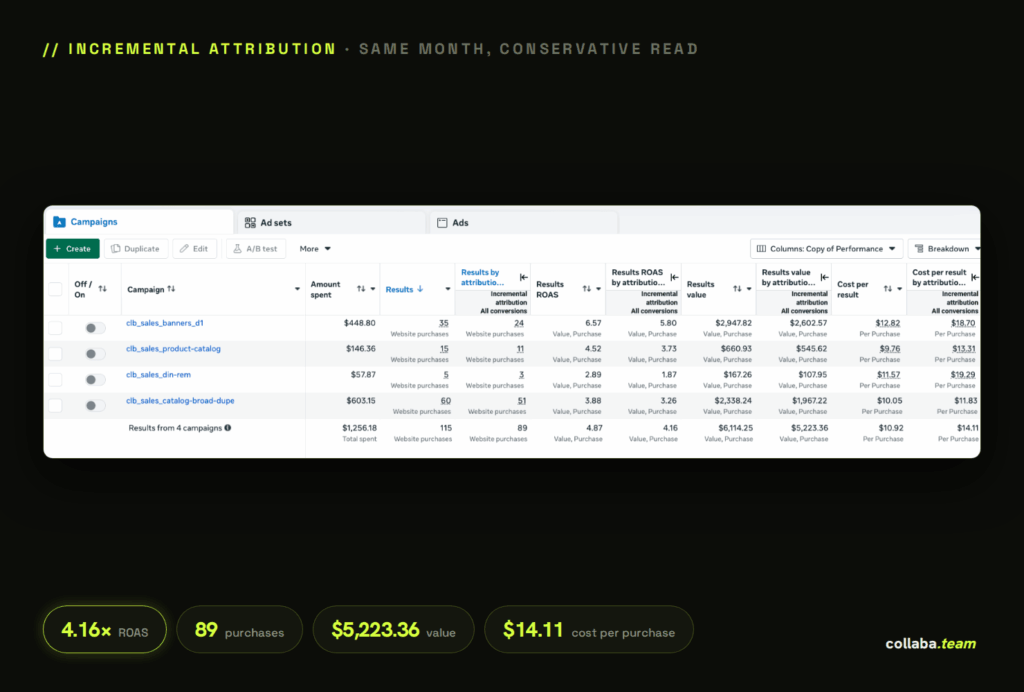Screen dimensions: 1024x692
Task: Click the Campaigns folder icon
Action: [59, 222]
